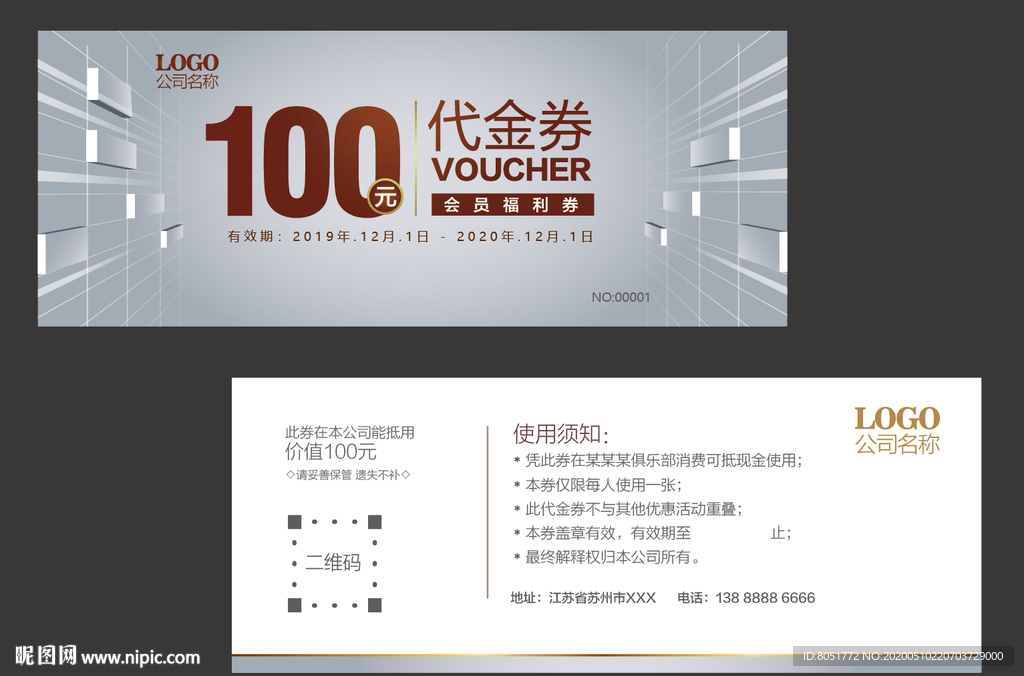Click the brown LOGO text on front voucher
The height and width of the screenshot is (676, 1024).
187,63
